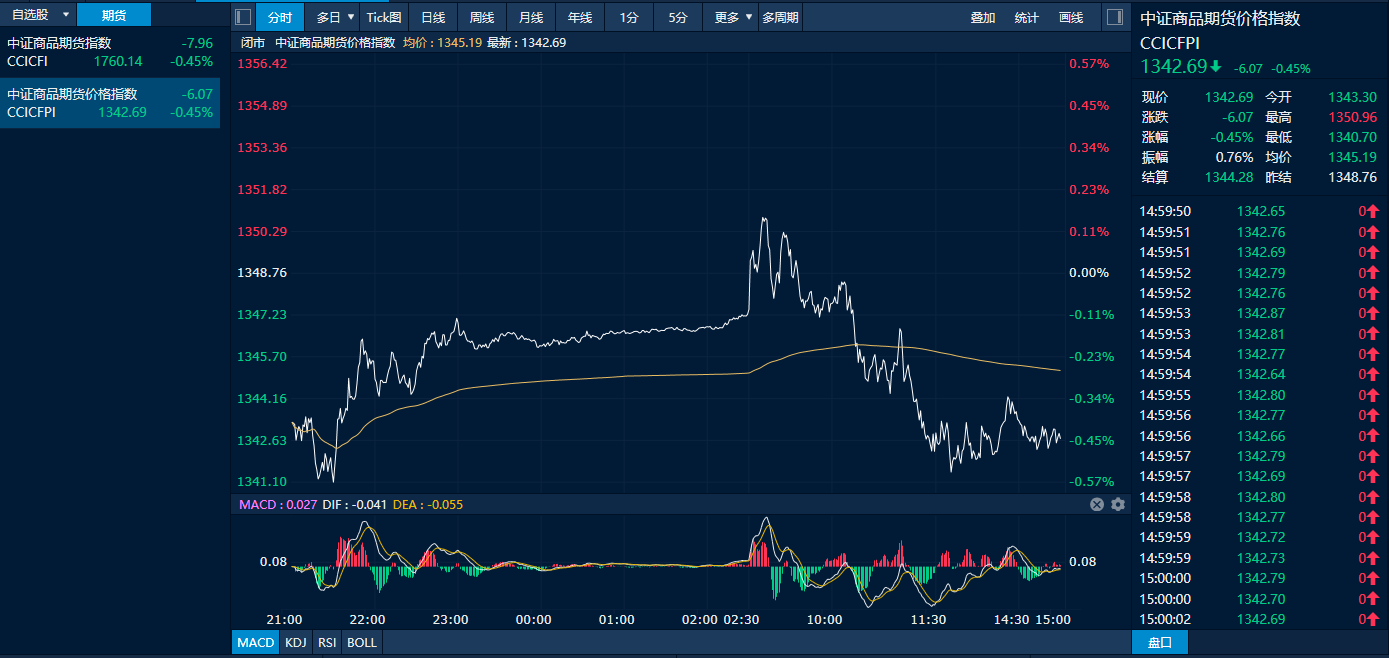Click the 1356.42 price axis label
Viewport: 1389px width, 658px height.
point(262,63)
